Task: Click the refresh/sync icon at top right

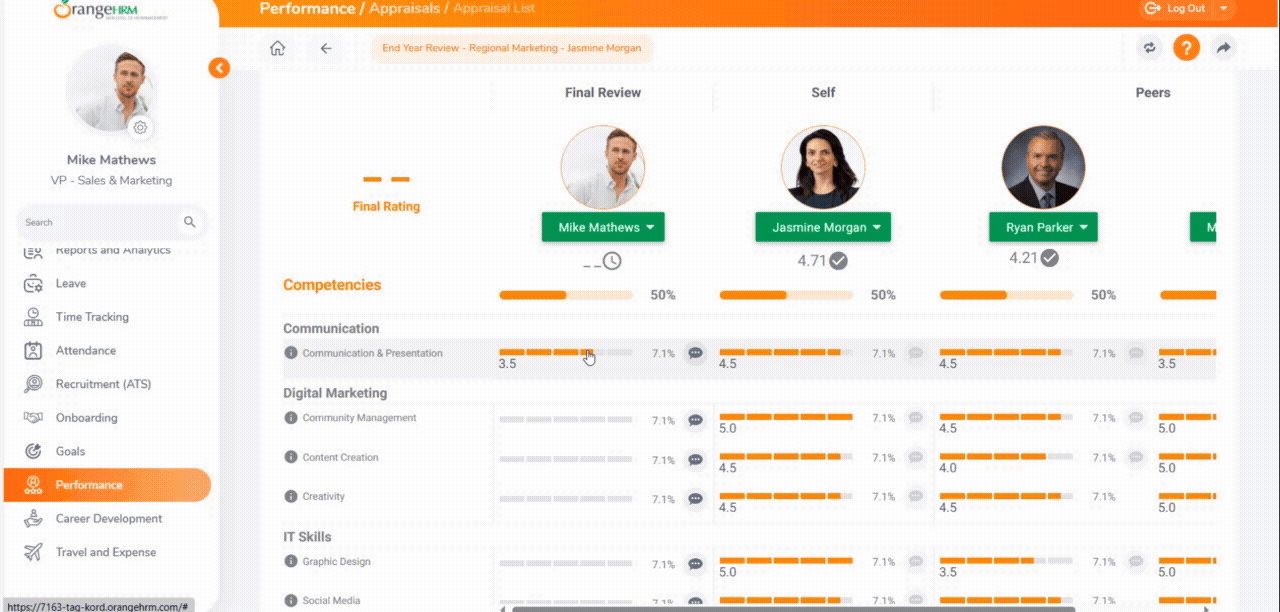Action: [x=1150, y=48]
